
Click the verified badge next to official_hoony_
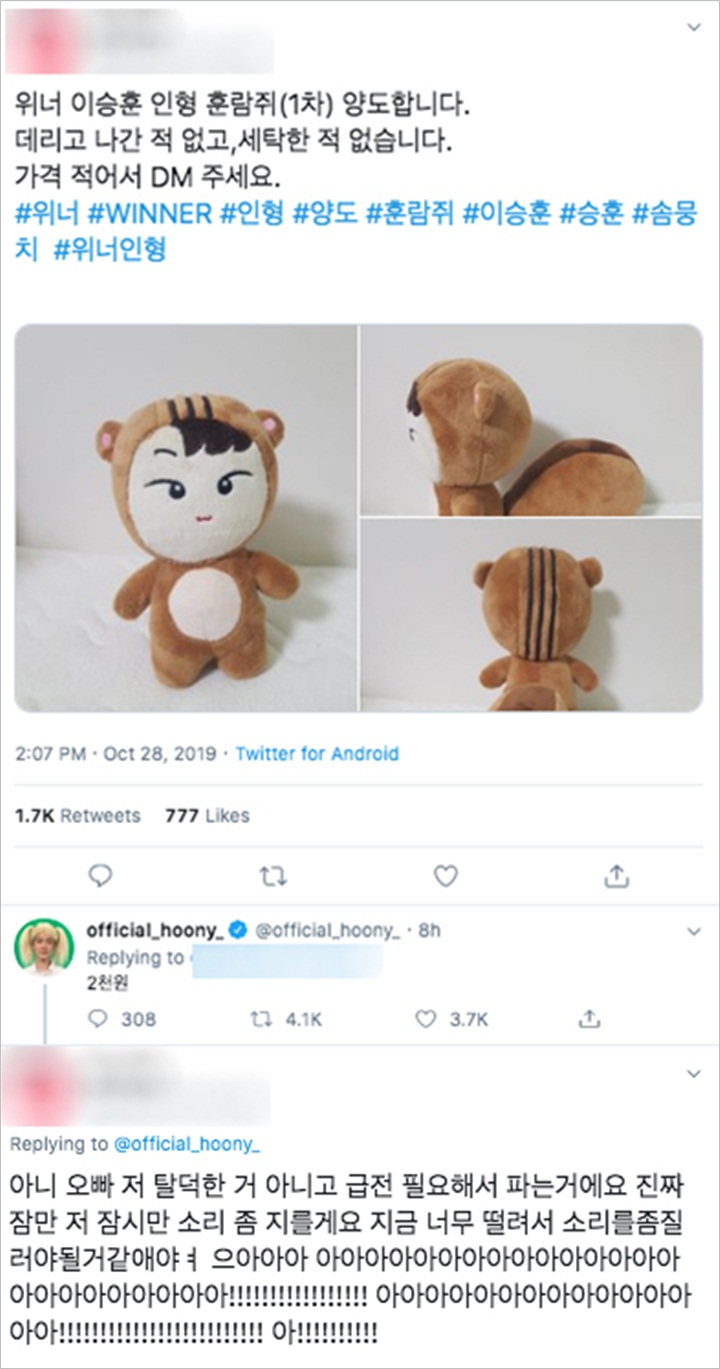tap(237, 927)
